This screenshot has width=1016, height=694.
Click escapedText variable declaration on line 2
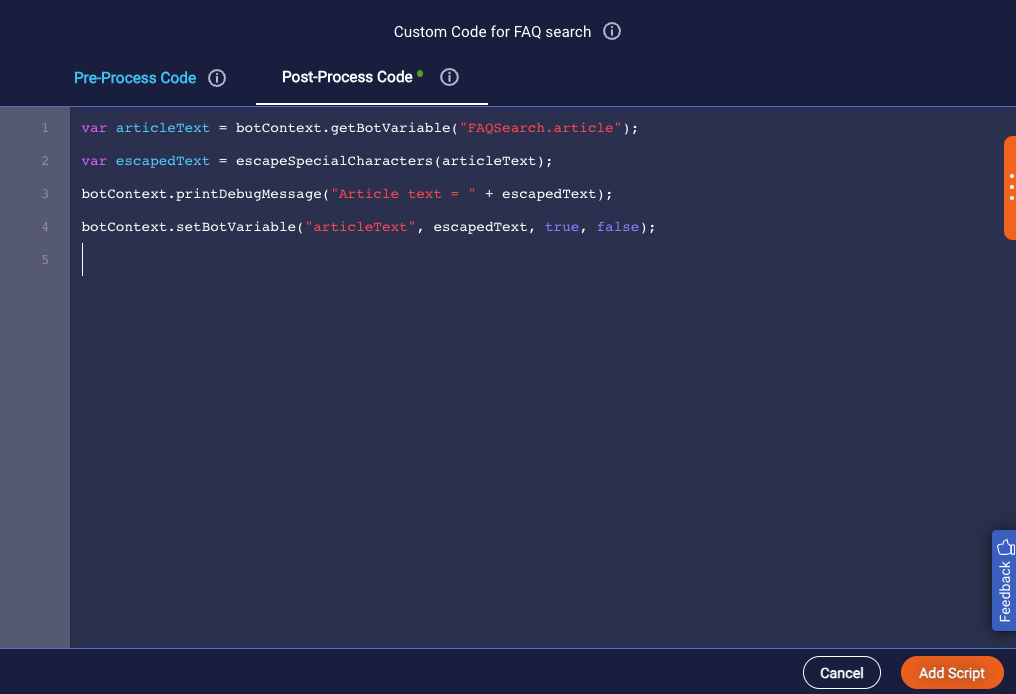pos(163,161)
